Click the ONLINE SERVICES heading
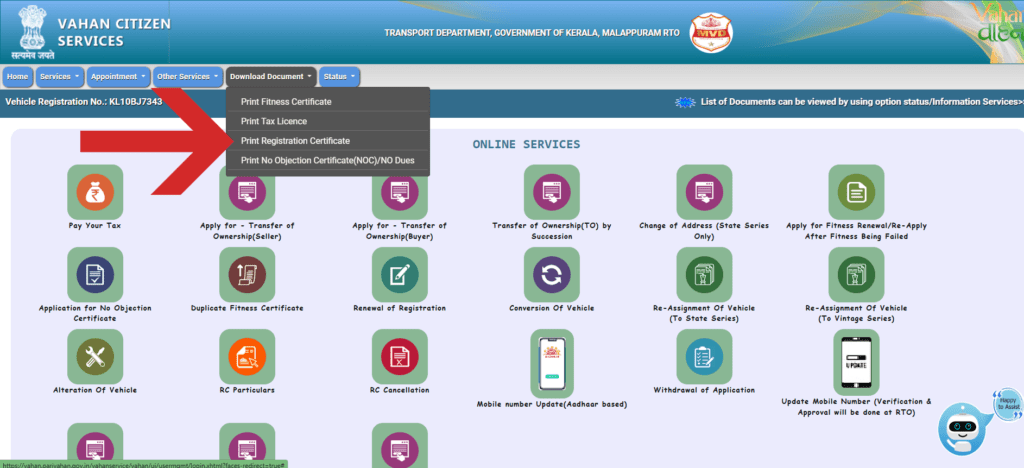This screenshot has height=468, width=1024. tap(526, 144)
